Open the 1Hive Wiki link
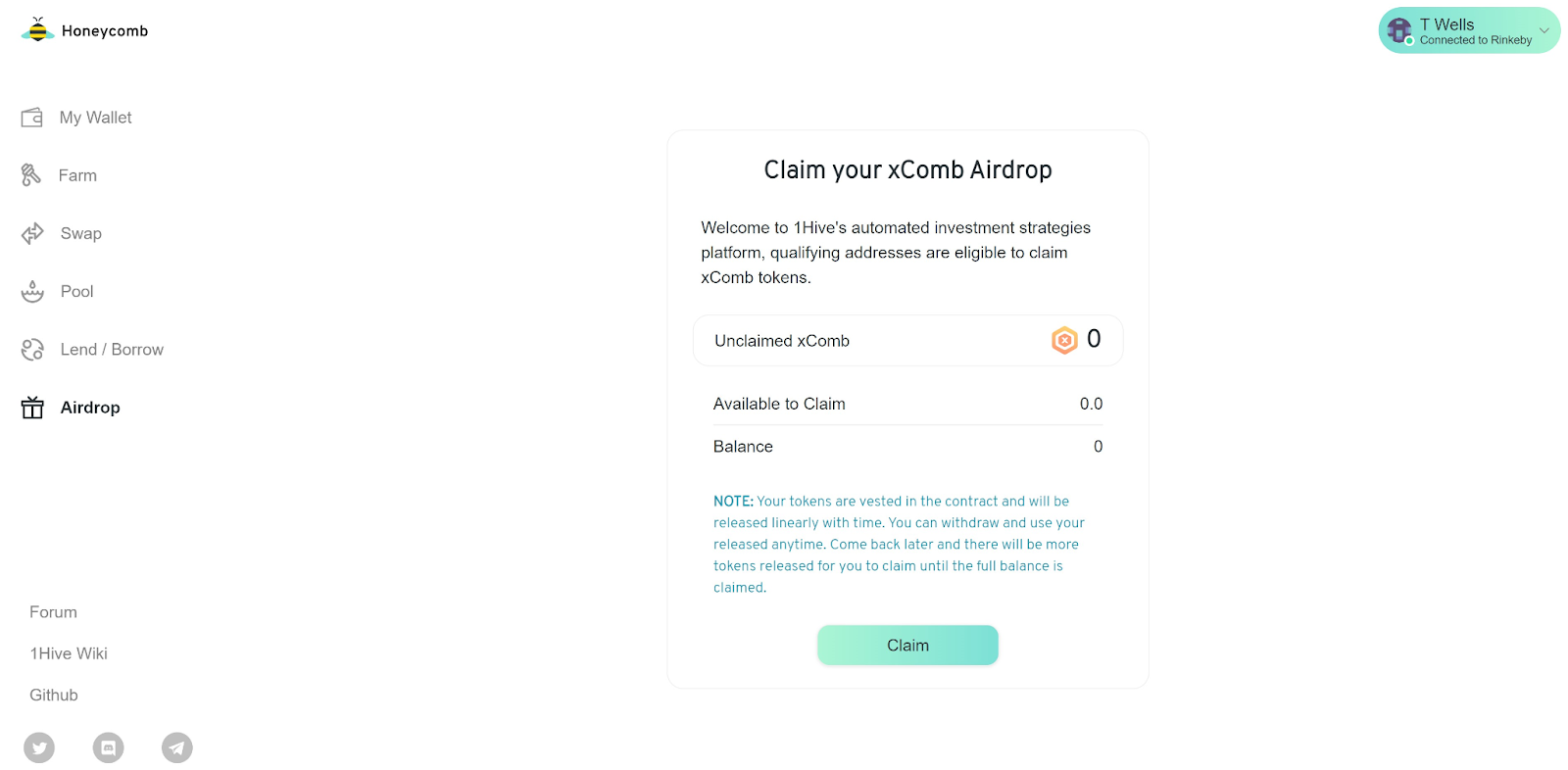This screenshot has width=1568, height=770. [x=69, y=653]
